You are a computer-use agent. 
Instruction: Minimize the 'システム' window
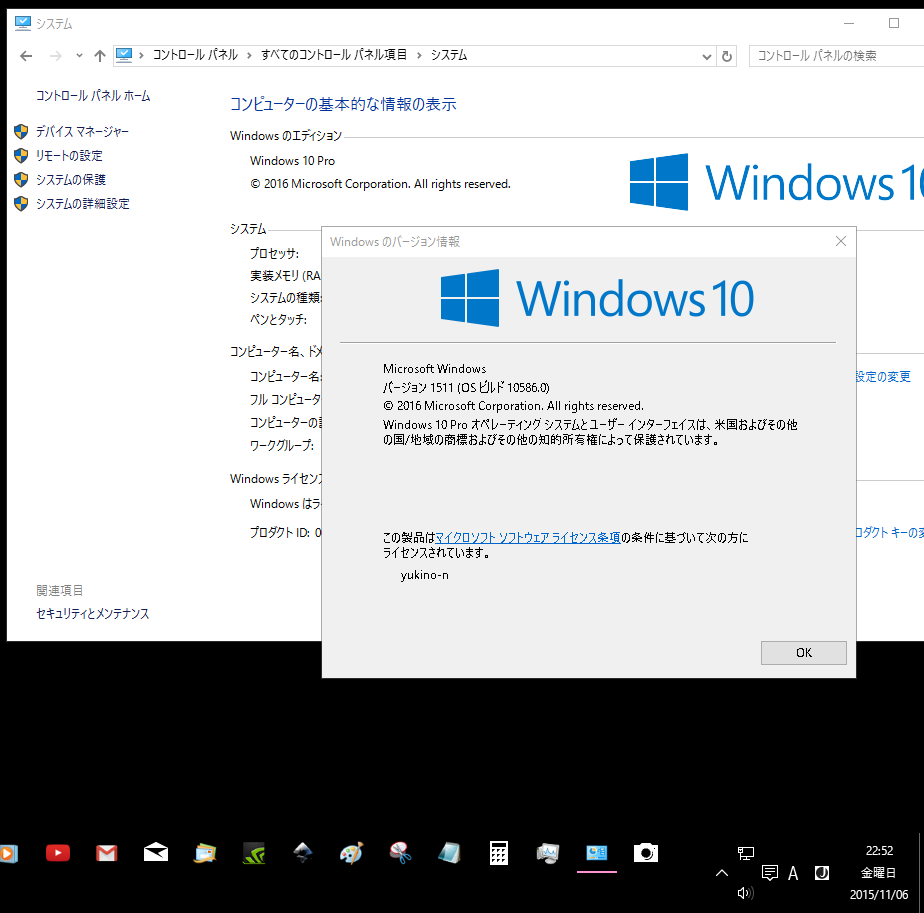[849, 23]
